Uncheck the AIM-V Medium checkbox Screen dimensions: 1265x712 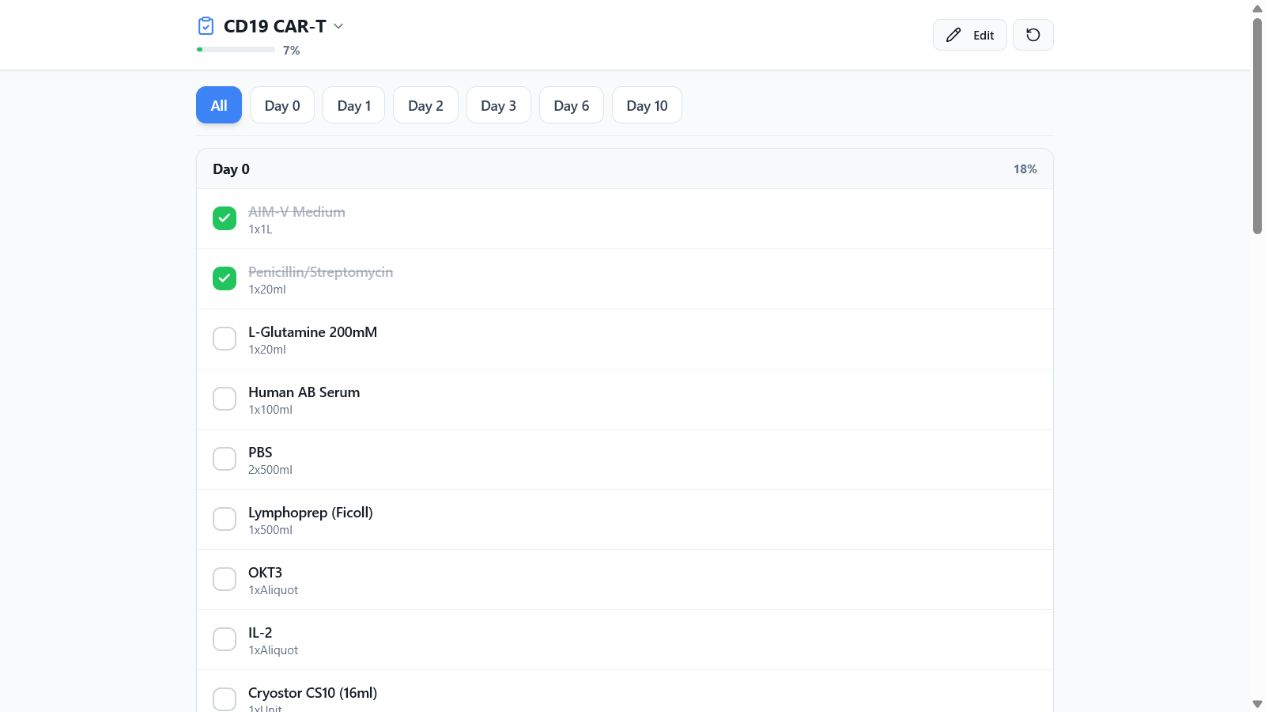(x=225, y=218)
